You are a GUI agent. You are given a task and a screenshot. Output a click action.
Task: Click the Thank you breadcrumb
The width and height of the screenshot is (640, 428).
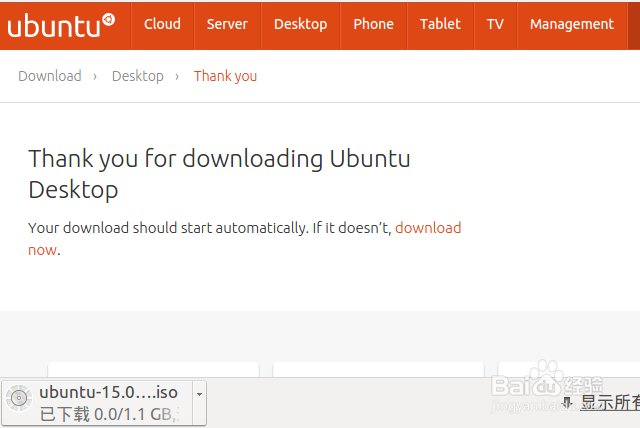point(225,76)
